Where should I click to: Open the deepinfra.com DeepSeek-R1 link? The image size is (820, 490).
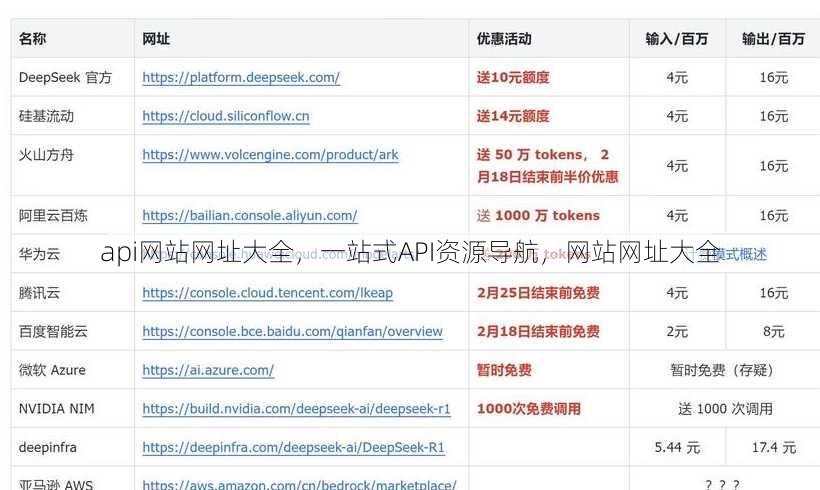click(293, 448)
